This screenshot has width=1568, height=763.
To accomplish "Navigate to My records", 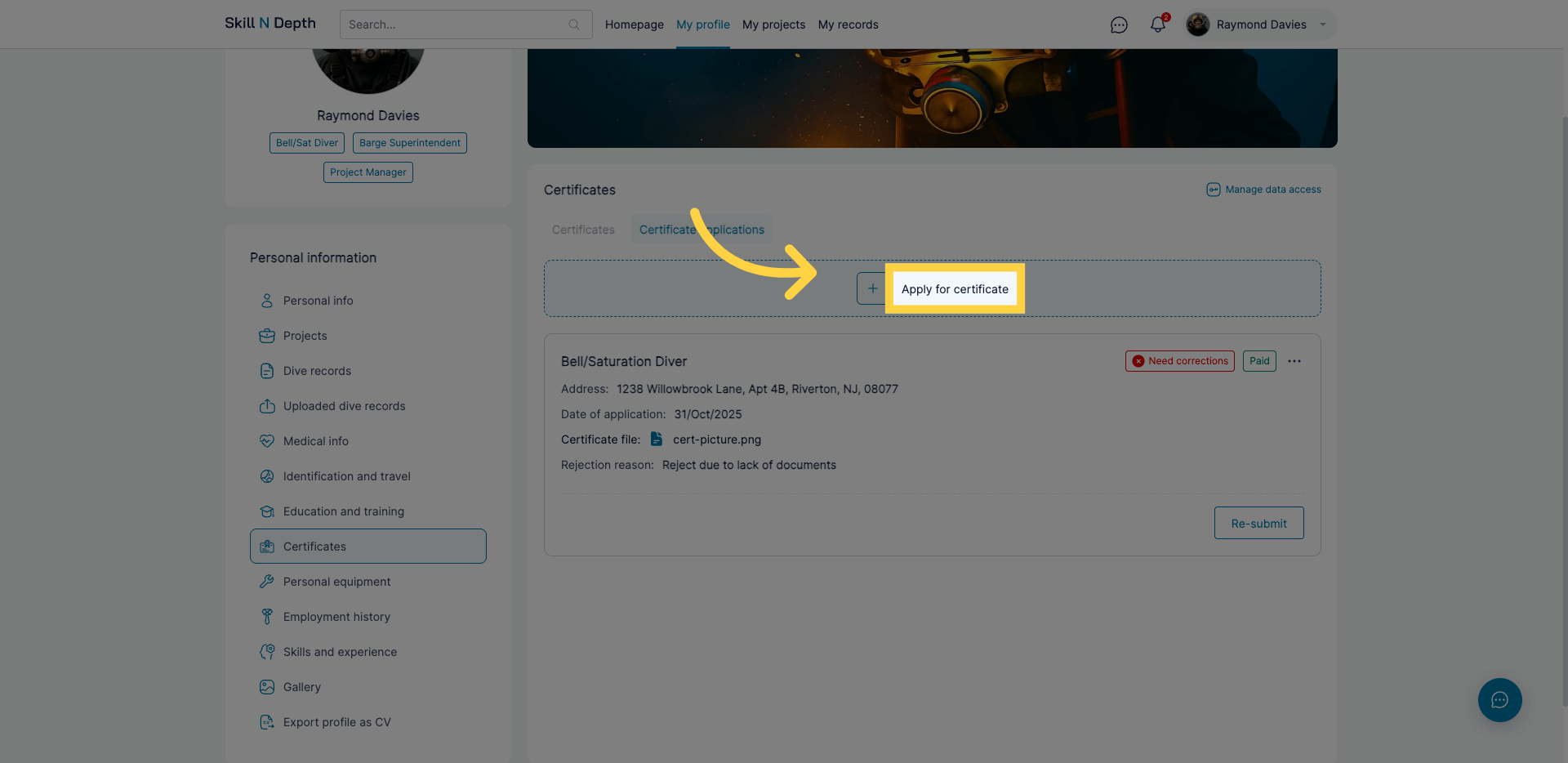I will pyautogui.click(x=848, y=25).
